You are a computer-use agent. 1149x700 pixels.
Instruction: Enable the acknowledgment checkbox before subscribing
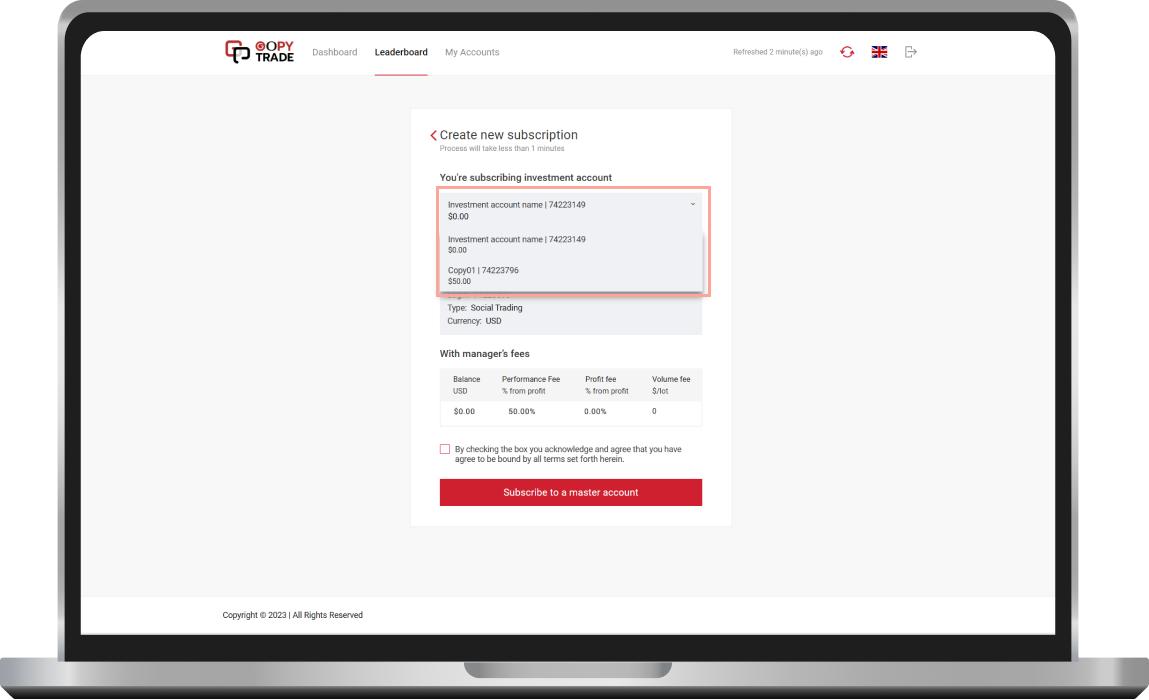(444, 448)
